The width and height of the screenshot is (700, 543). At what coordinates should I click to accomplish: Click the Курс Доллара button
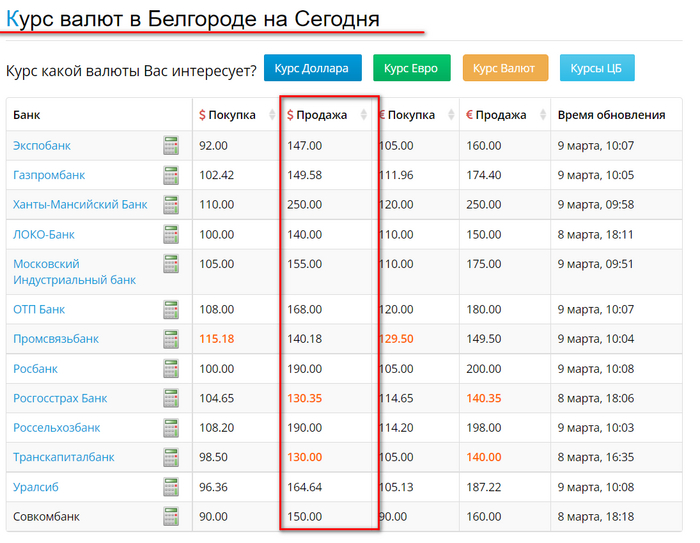(312, 68)
